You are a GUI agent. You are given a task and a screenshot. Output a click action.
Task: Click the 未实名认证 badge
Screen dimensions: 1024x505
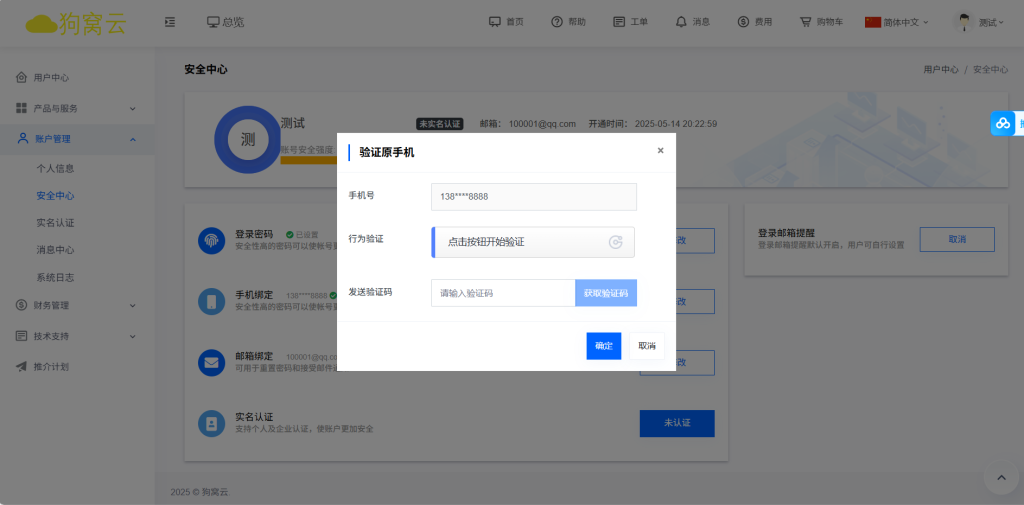click(440, 124)
